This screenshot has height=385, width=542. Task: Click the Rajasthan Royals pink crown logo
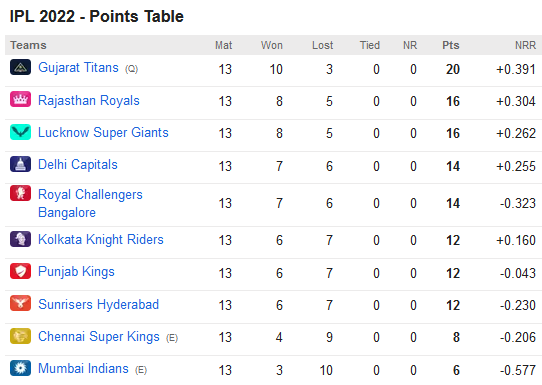[x=20, y=99]
